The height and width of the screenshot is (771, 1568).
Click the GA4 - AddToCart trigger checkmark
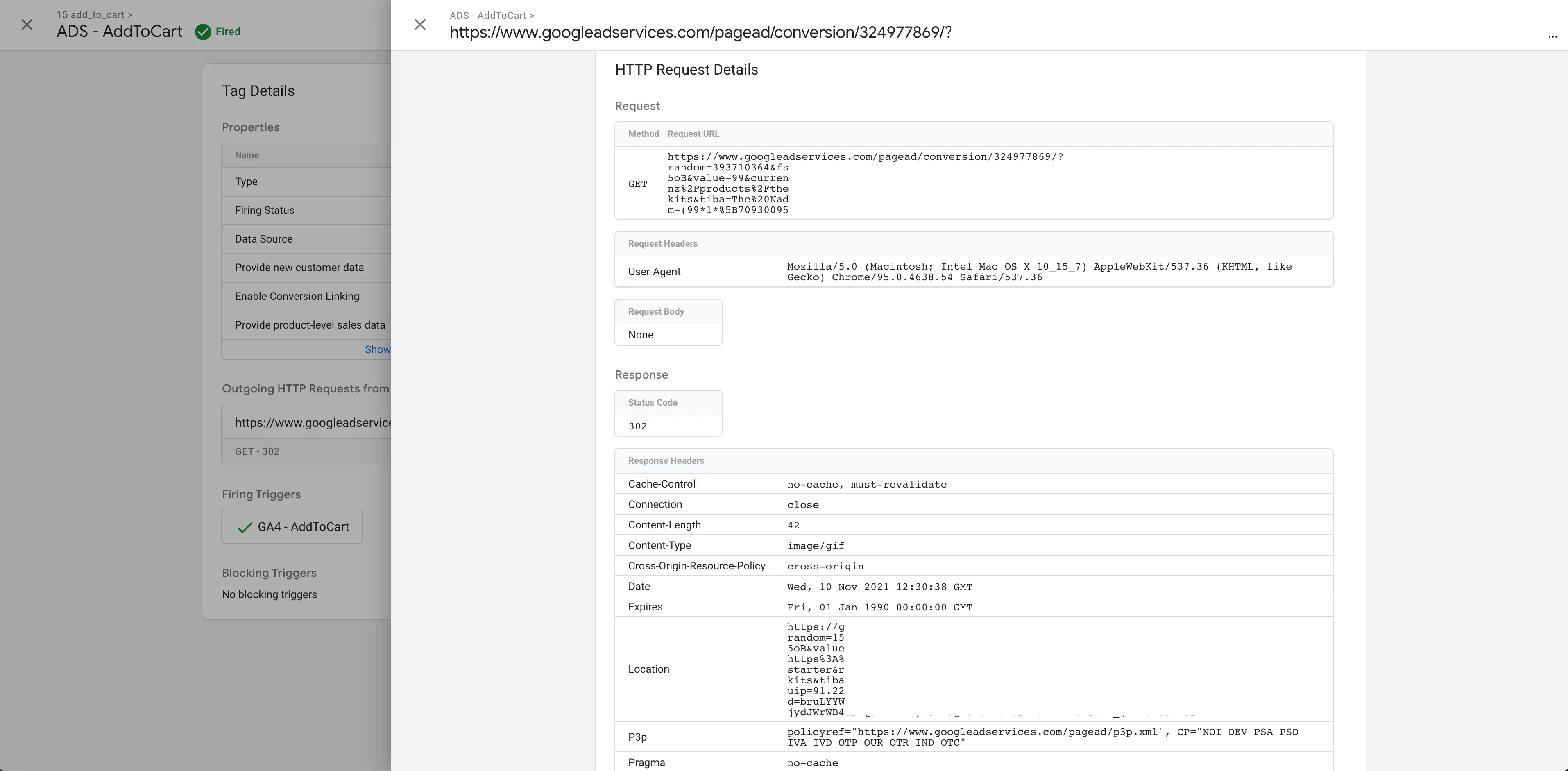[x=245, y=527]
